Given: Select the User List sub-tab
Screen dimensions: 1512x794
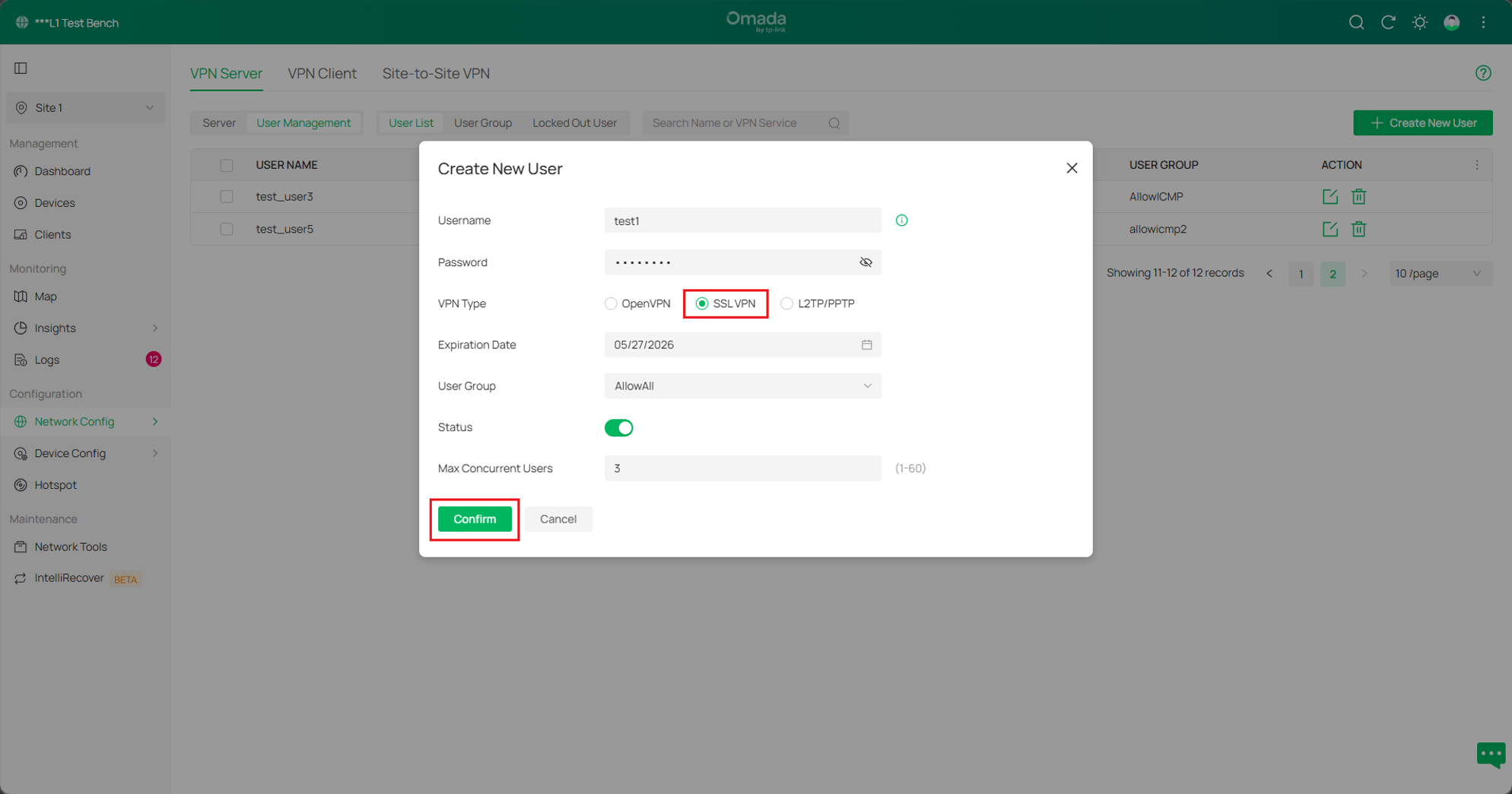Looking at the screenshot, I should (x=411, y=123).
